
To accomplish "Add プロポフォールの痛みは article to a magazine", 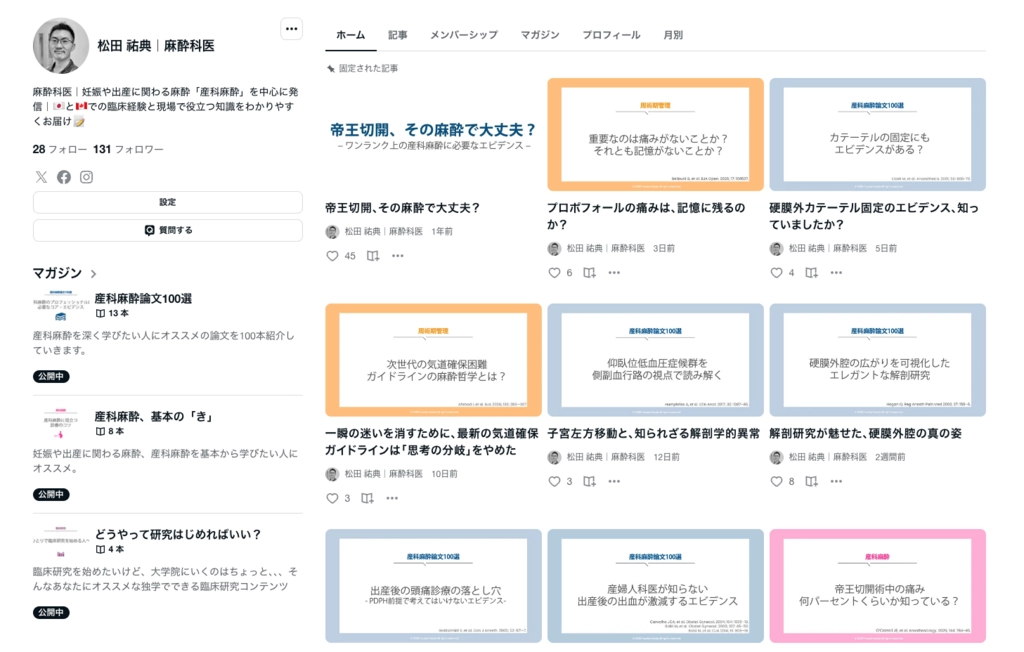I will tap(590, 273).
